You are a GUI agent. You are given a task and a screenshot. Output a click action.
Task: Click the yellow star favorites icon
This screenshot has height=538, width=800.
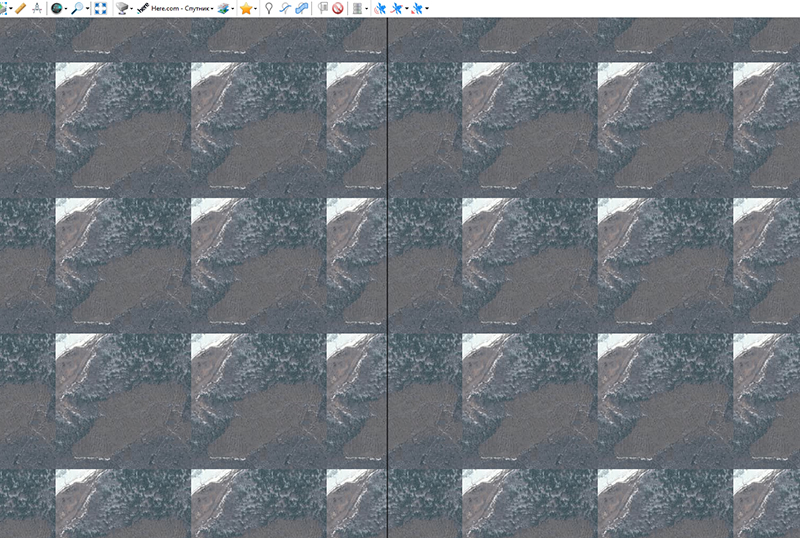coord(245,8)
